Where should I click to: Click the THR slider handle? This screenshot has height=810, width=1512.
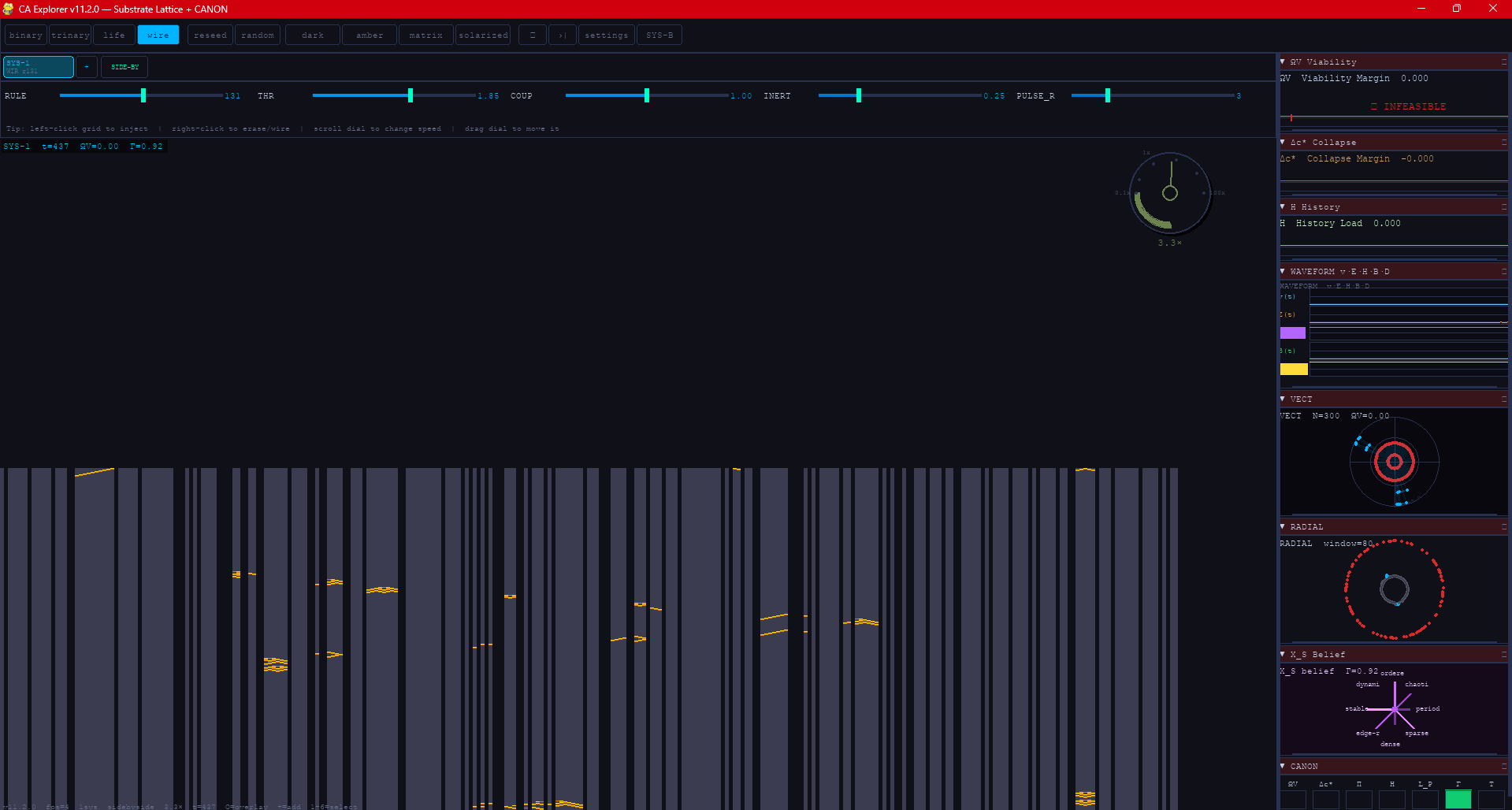pos(411,95)
